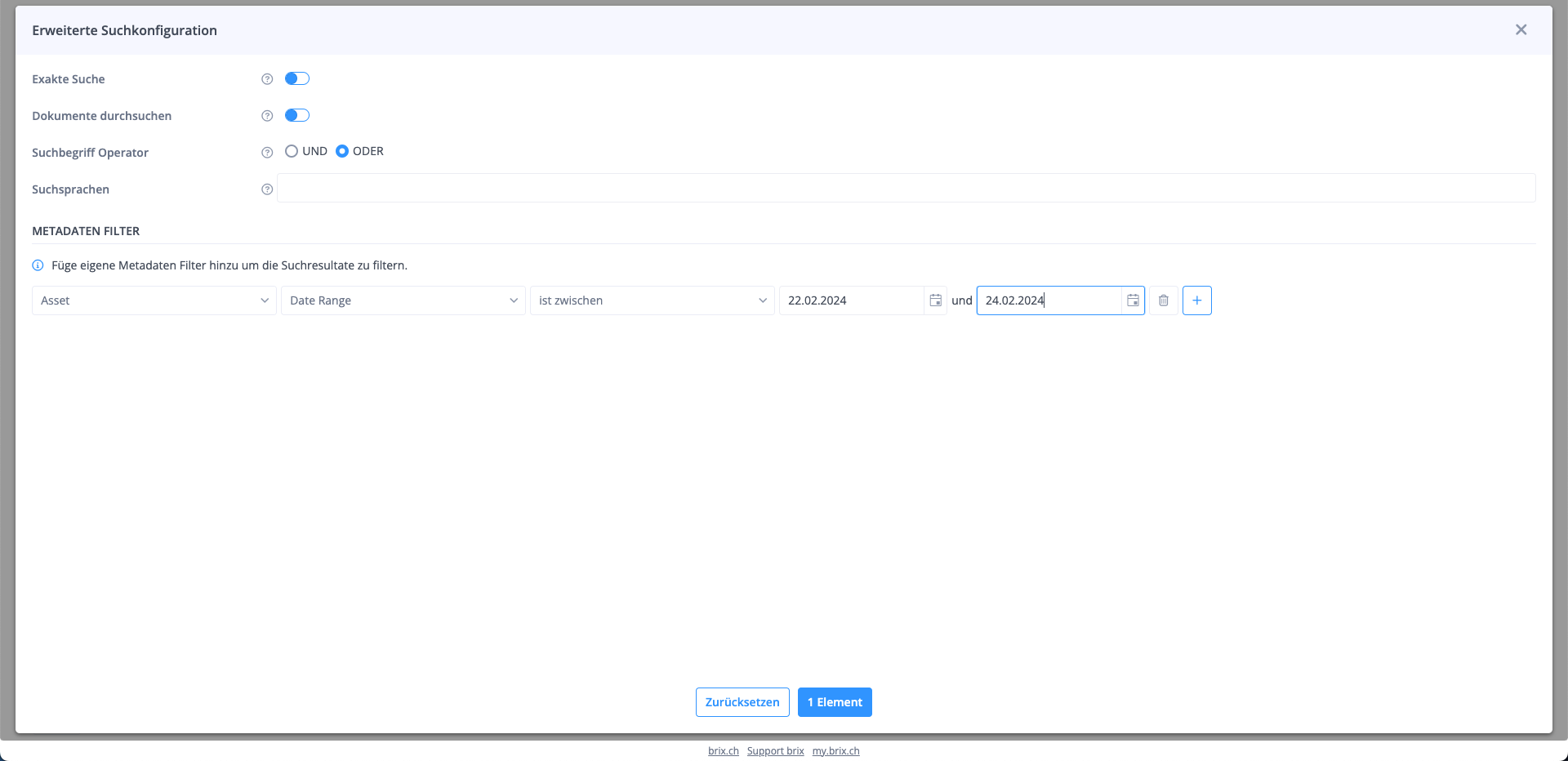Delete the metadata filter row with trash icon
The height and width of the screenshot is (761, 1568).
point(1164,300)
